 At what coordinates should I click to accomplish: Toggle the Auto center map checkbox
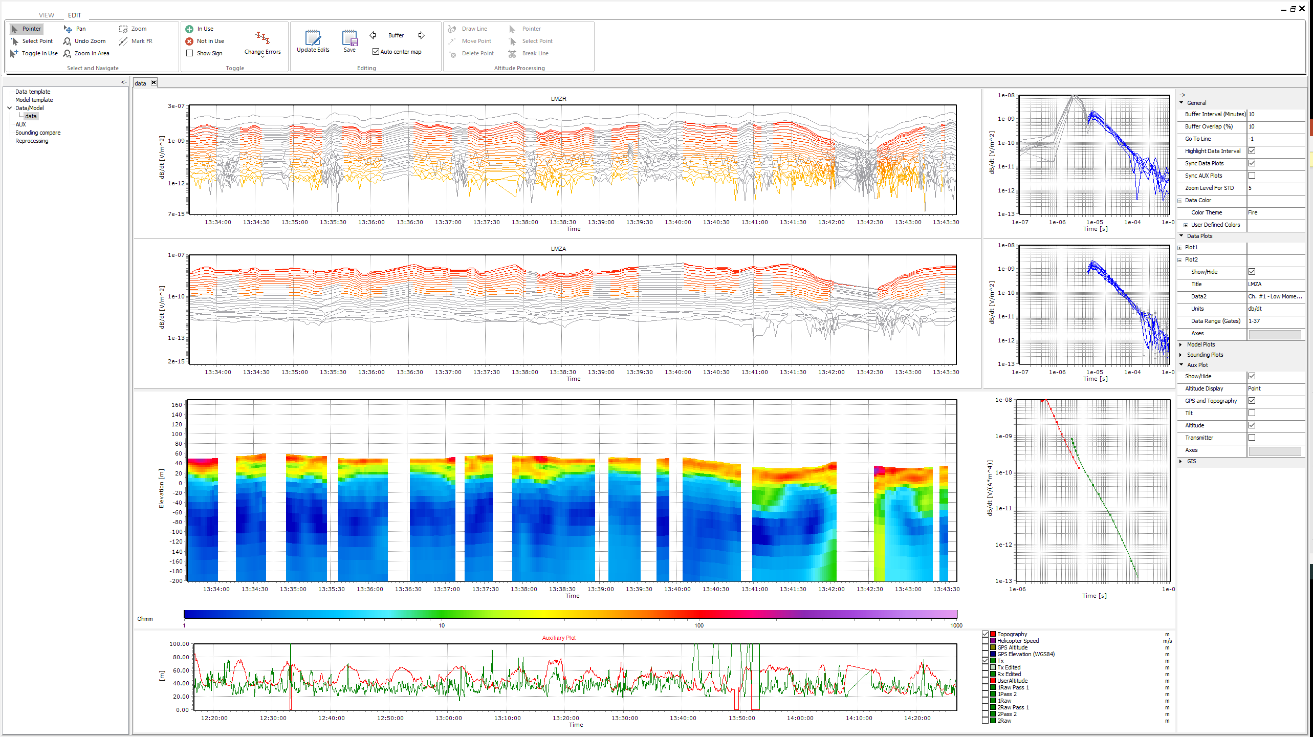click(375, 51)
